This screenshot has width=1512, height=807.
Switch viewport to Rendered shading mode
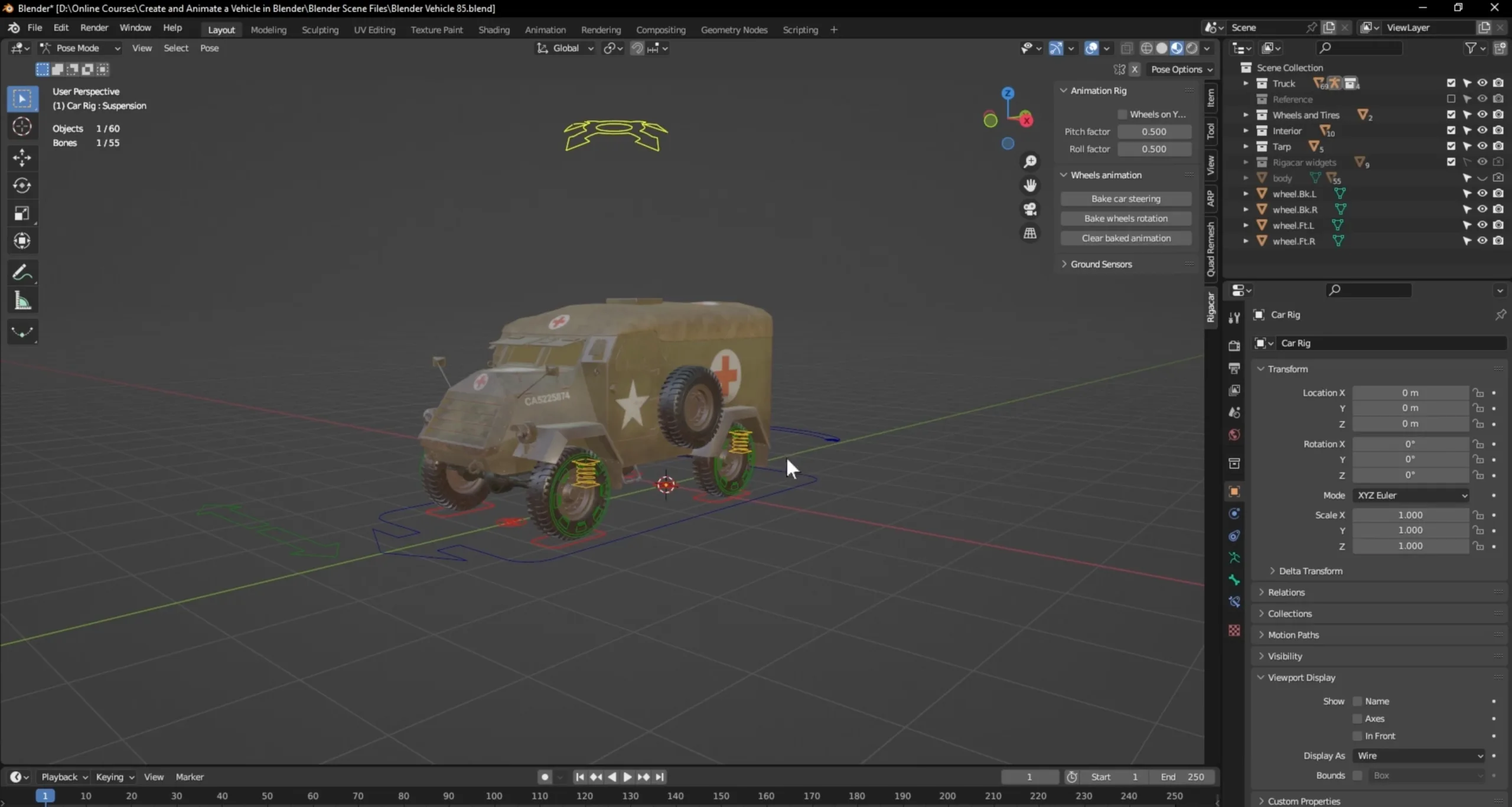[1191, 48]
